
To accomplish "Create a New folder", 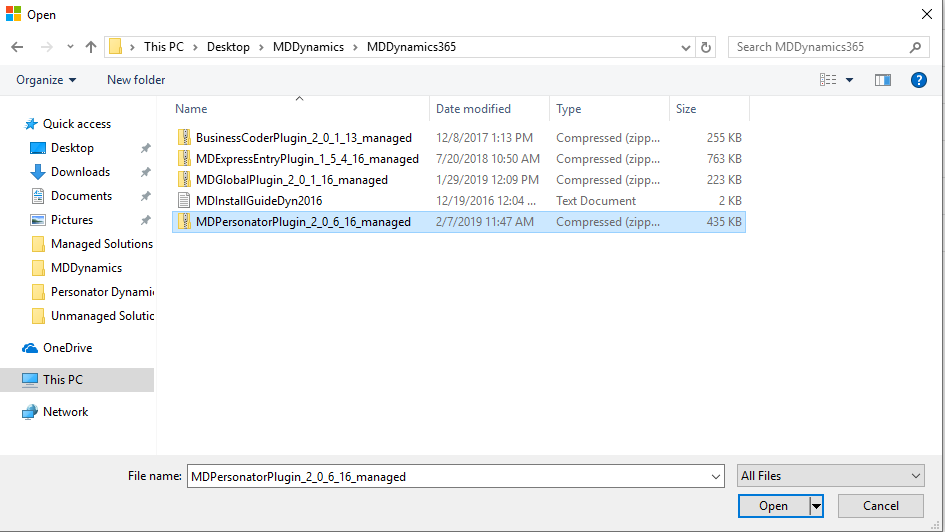I will [x=136, y=80].
